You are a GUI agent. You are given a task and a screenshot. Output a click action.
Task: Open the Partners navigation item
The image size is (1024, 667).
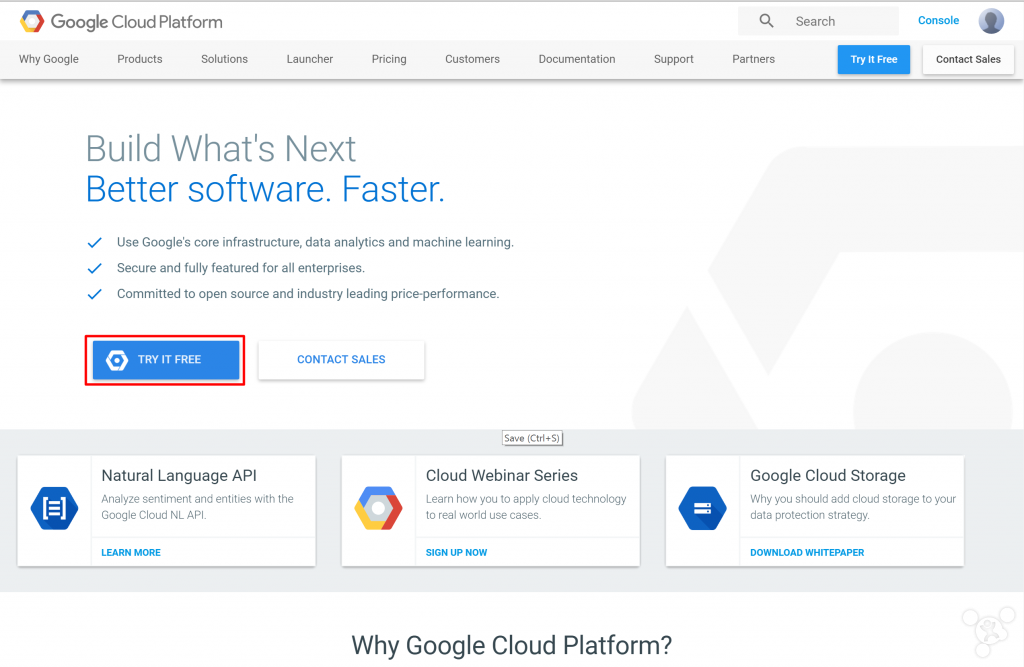pos(754,59)
